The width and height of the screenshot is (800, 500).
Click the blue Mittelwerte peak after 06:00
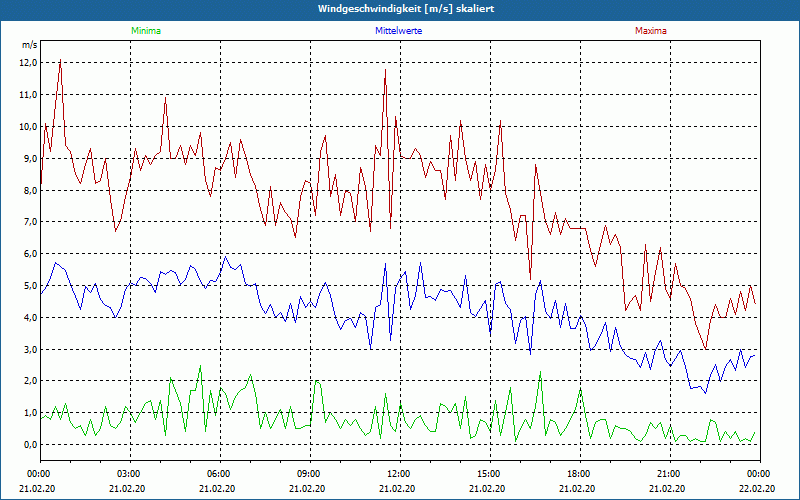[x=226, y=257]
